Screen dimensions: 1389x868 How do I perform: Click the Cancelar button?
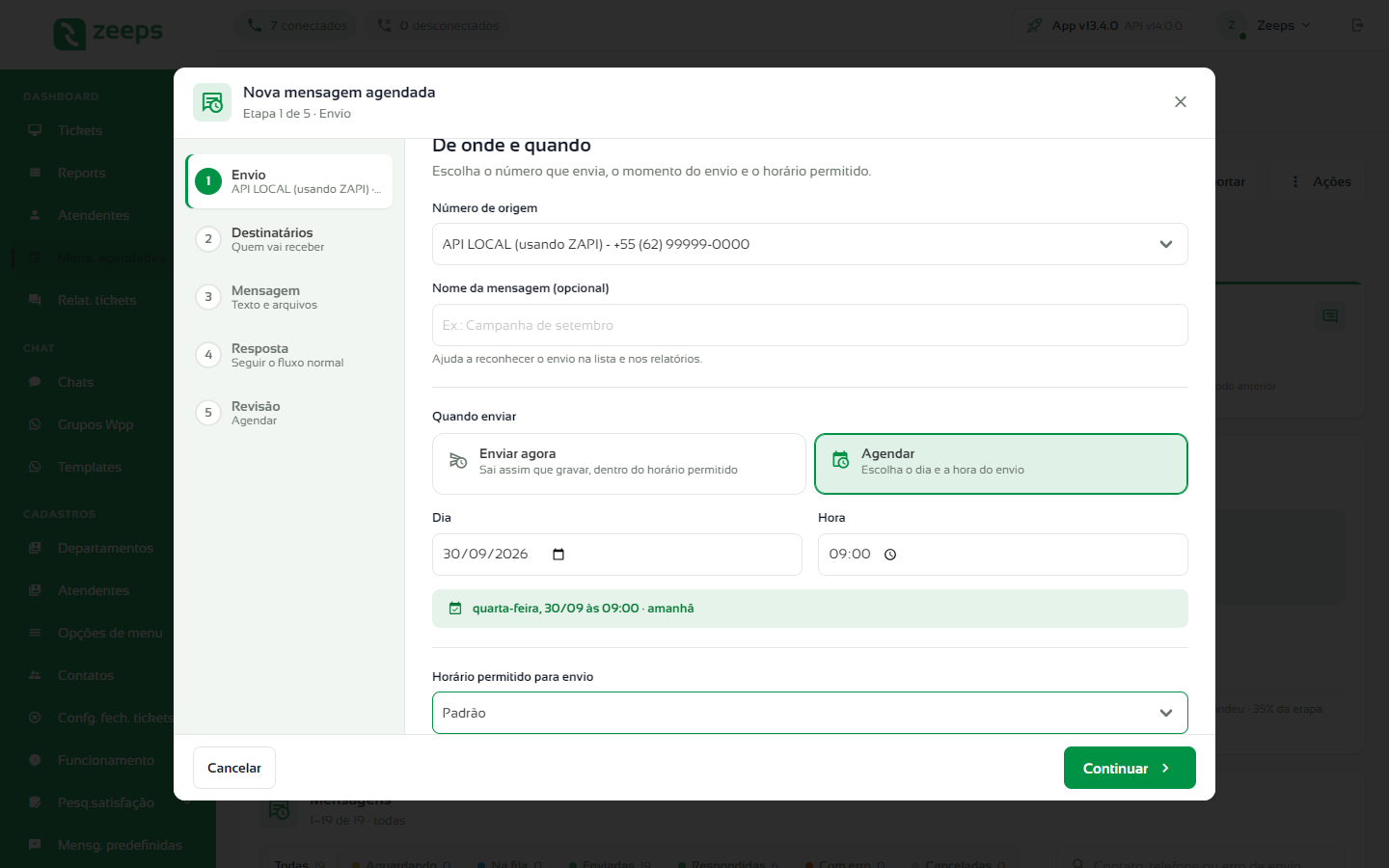tap(234, 768)
